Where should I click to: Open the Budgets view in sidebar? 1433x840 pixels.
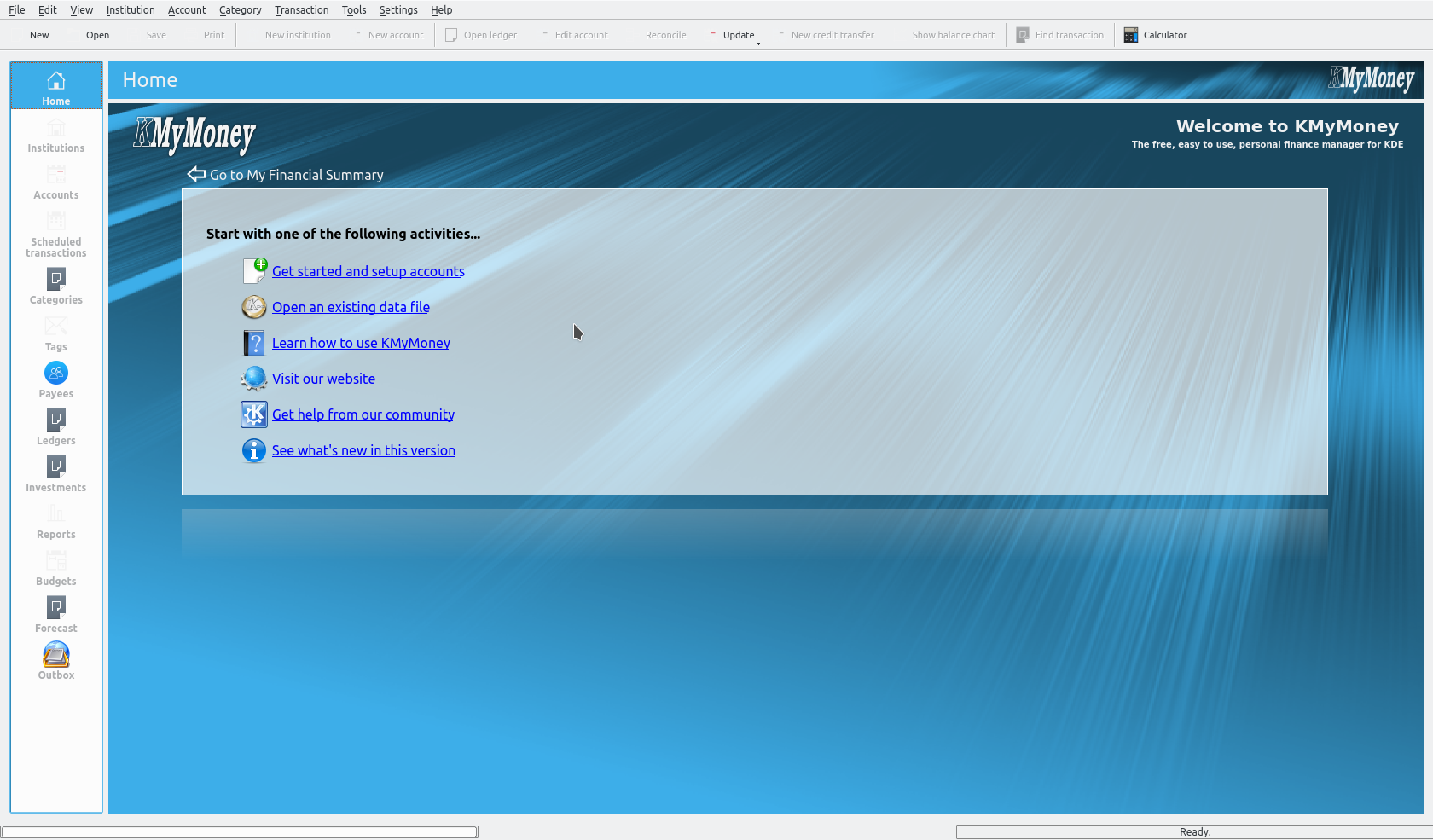56,568
